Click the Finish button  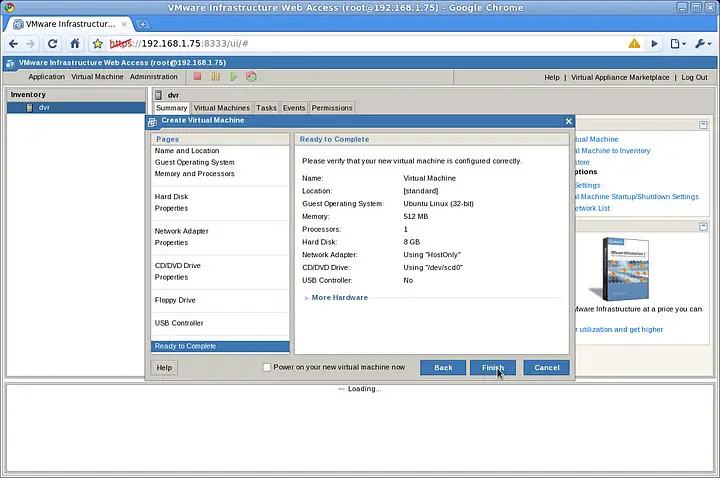[493, 367]
